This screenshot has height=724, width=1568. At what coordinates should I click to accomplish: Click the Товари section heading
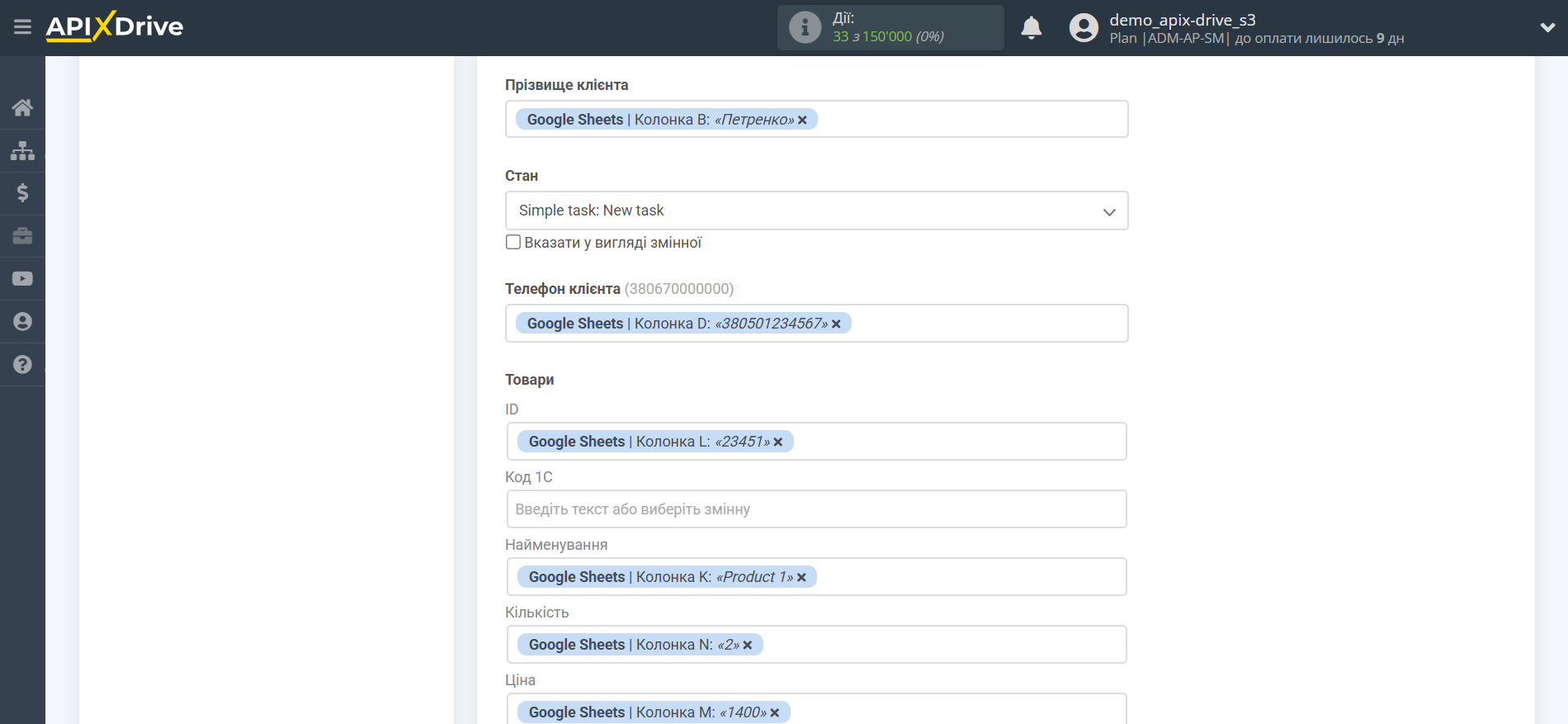coord(529,380)
